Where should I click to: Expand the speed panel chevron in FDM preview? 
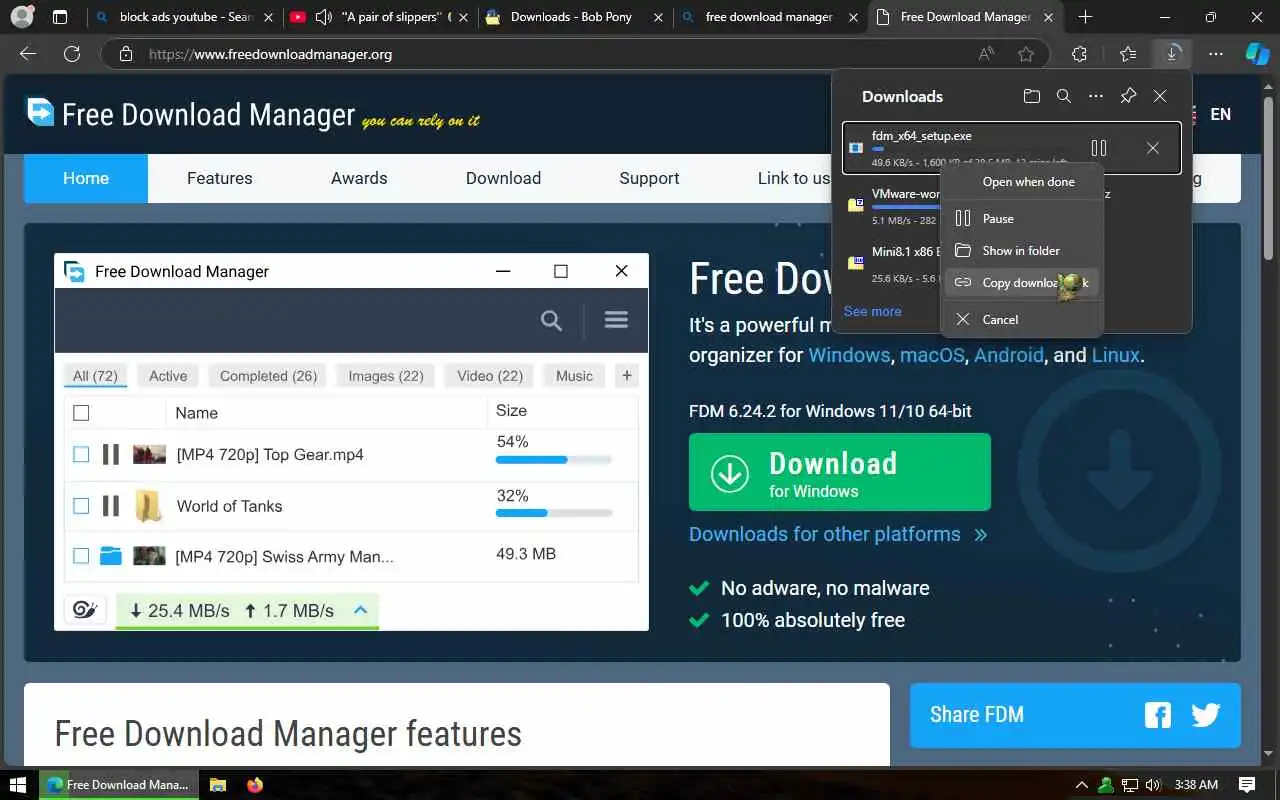click(361, 610)
